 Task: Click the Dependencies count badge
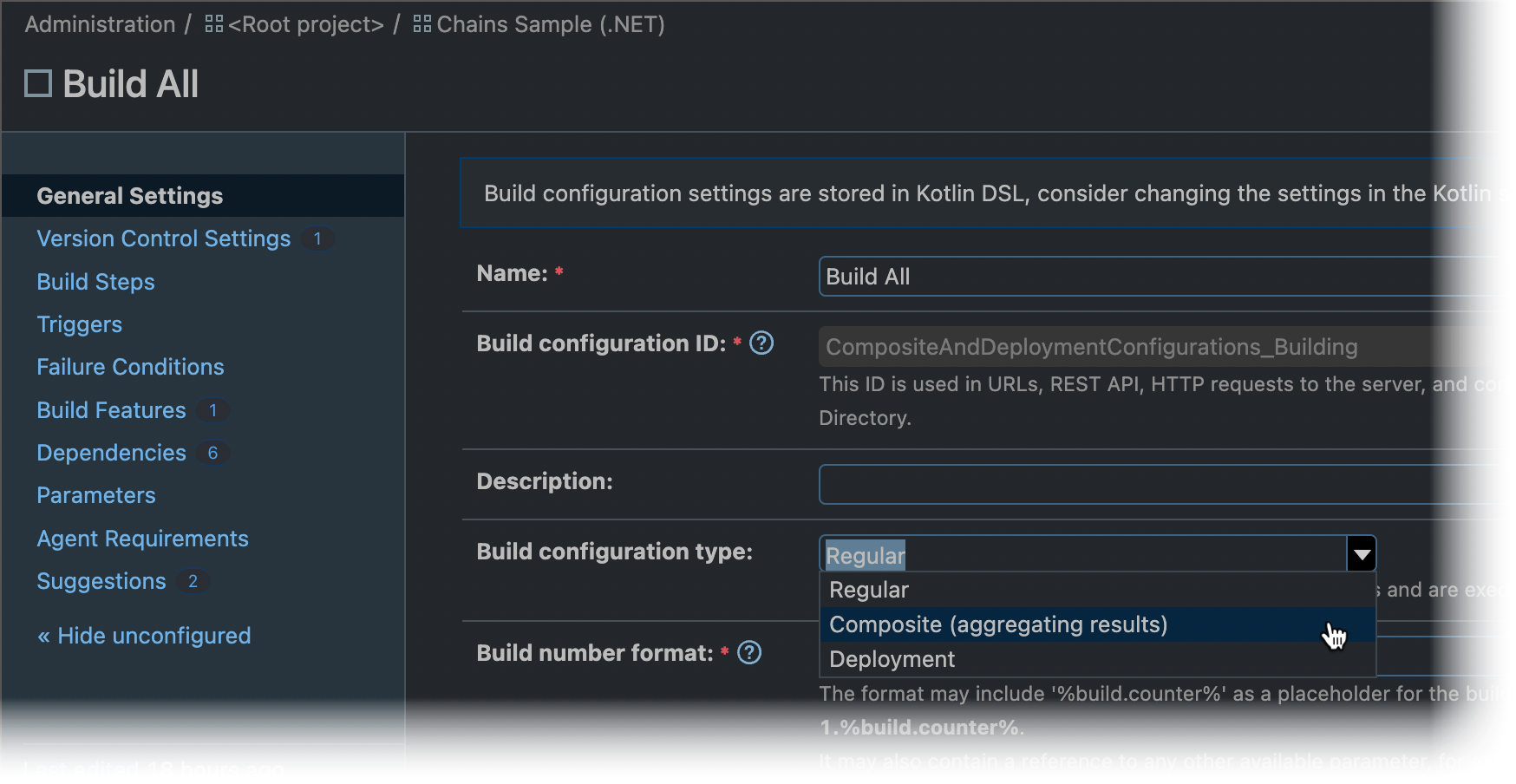coord(212,453)
